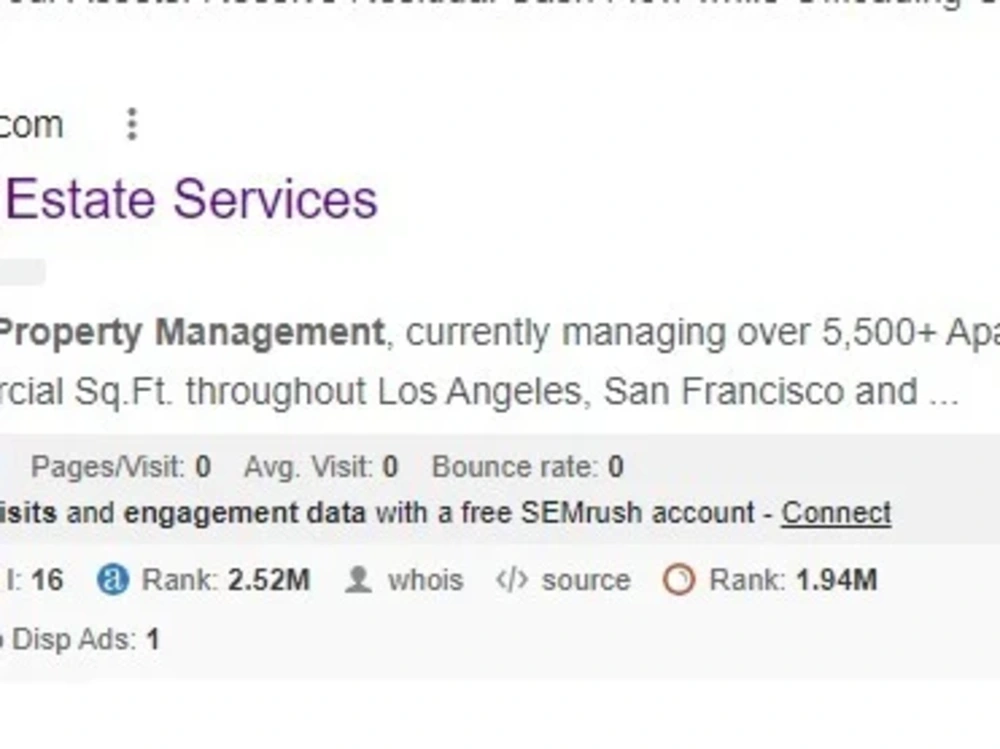Click the value 16 metric

click(47, 580)
